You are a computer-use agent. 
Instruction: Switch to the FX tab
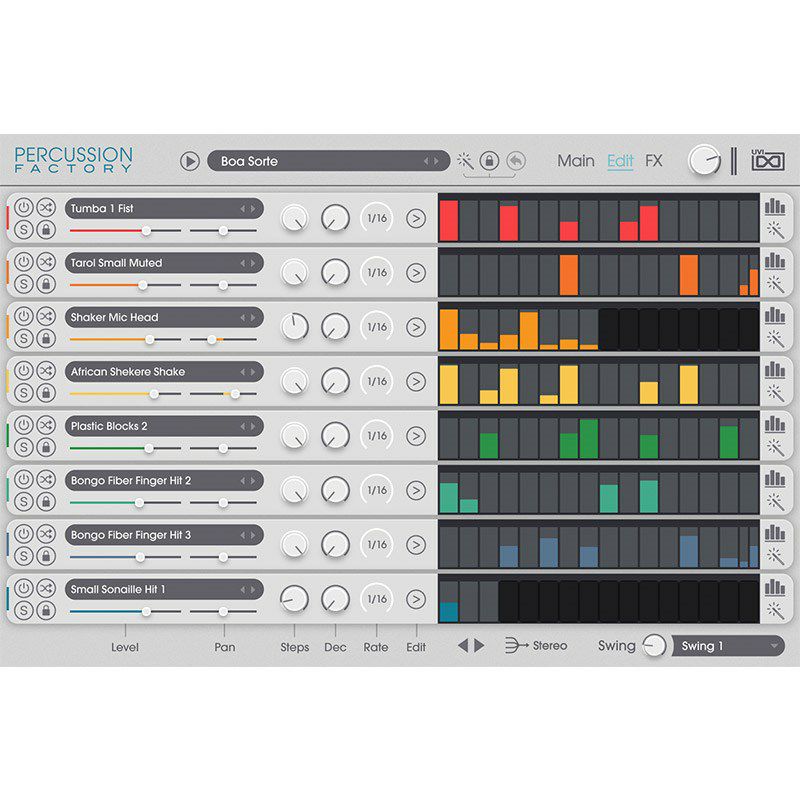click(x=654, y=161)
